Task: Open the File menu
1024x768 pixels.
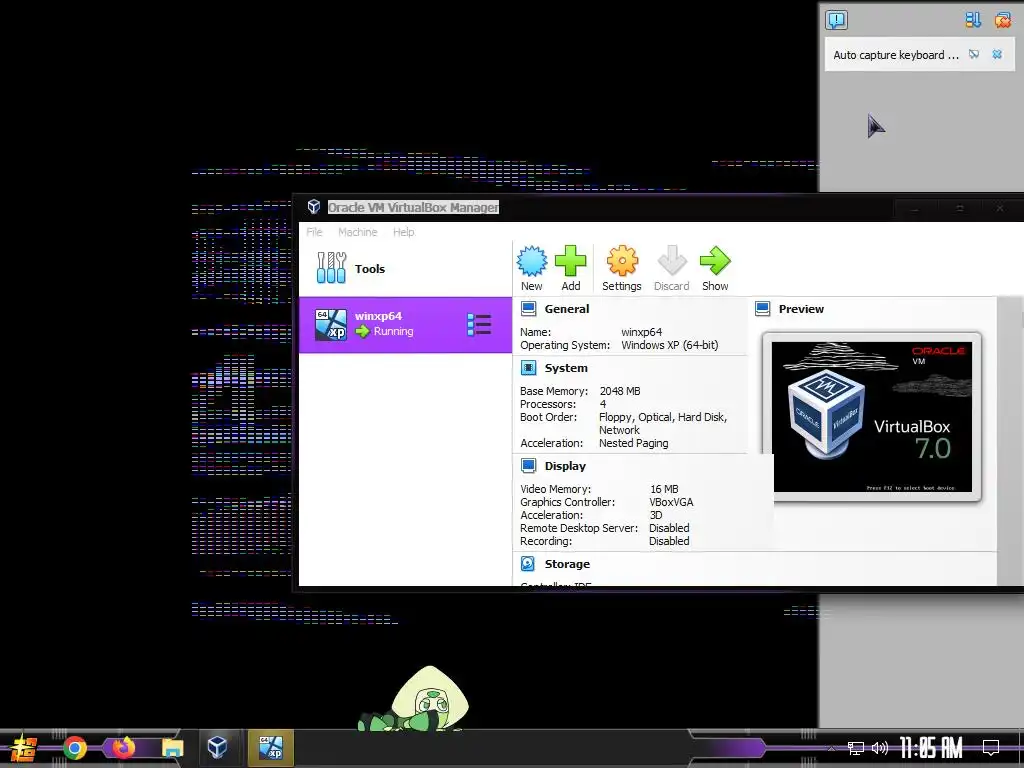Action: (x=314, y=232)
